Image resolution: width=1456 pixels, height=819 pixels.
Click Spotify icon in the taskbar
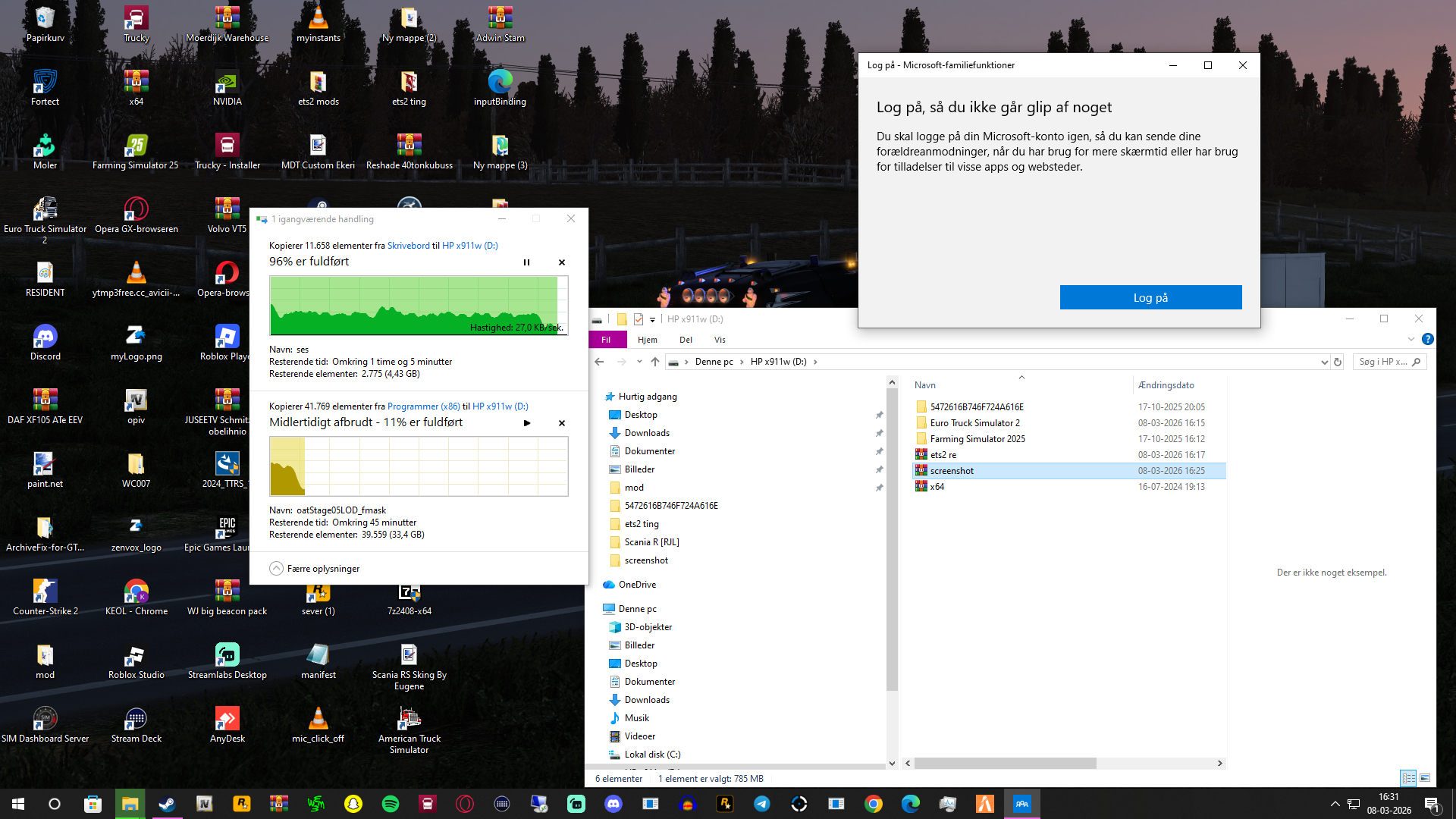pos(391,804)
